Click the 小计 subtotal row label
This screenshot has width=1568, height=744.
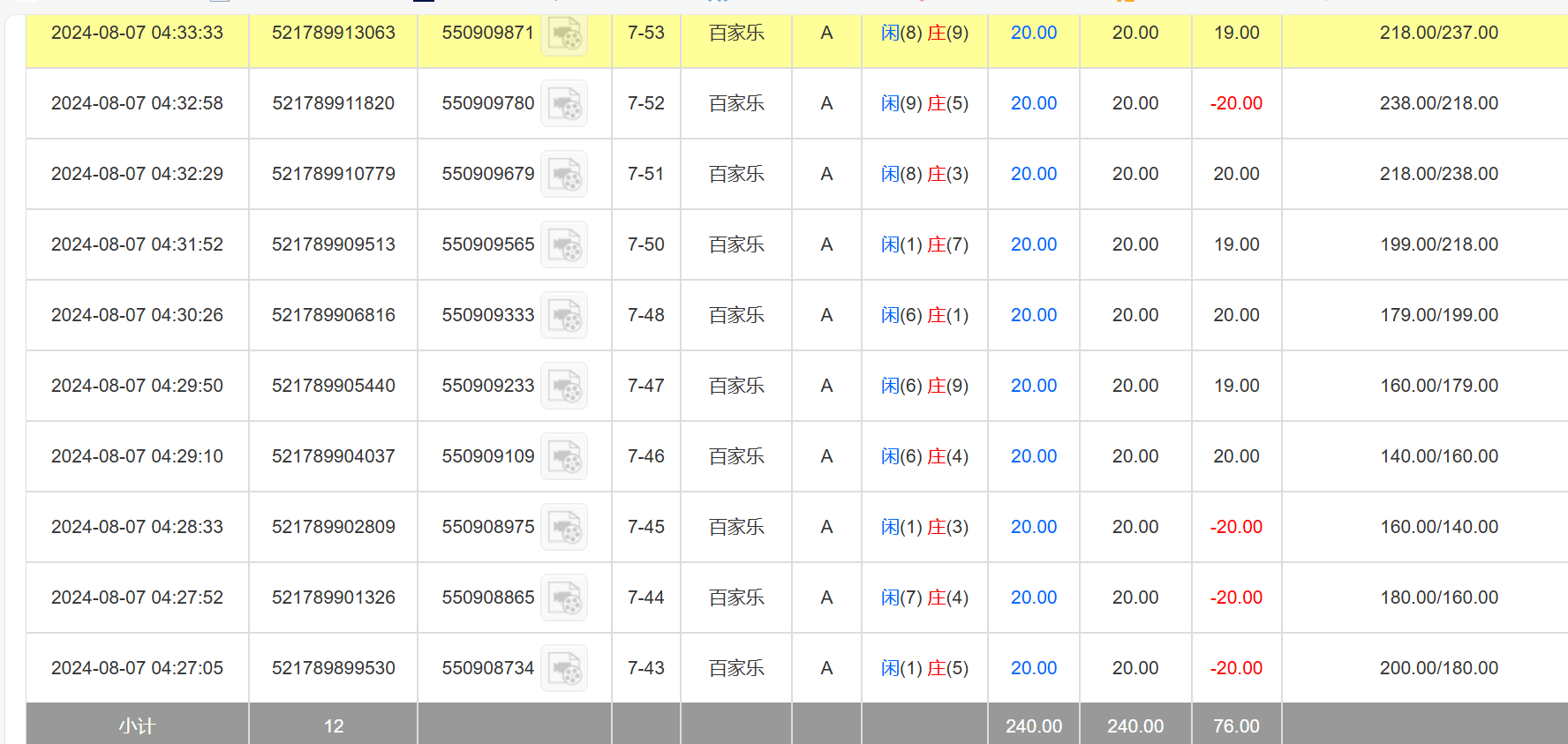tap(137, 725)
